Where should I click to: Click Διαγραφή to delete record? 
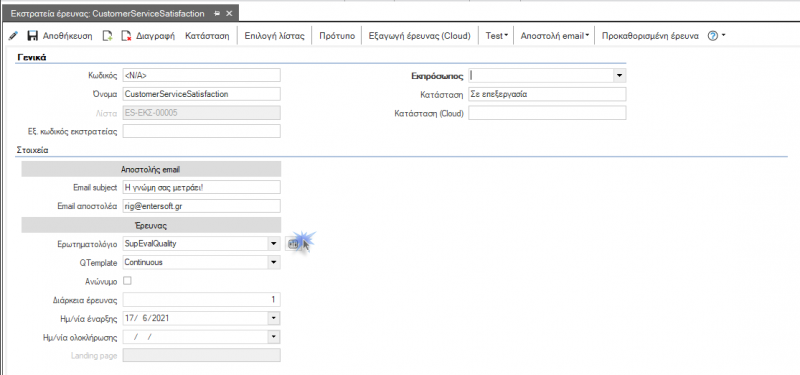pos(156,36)
